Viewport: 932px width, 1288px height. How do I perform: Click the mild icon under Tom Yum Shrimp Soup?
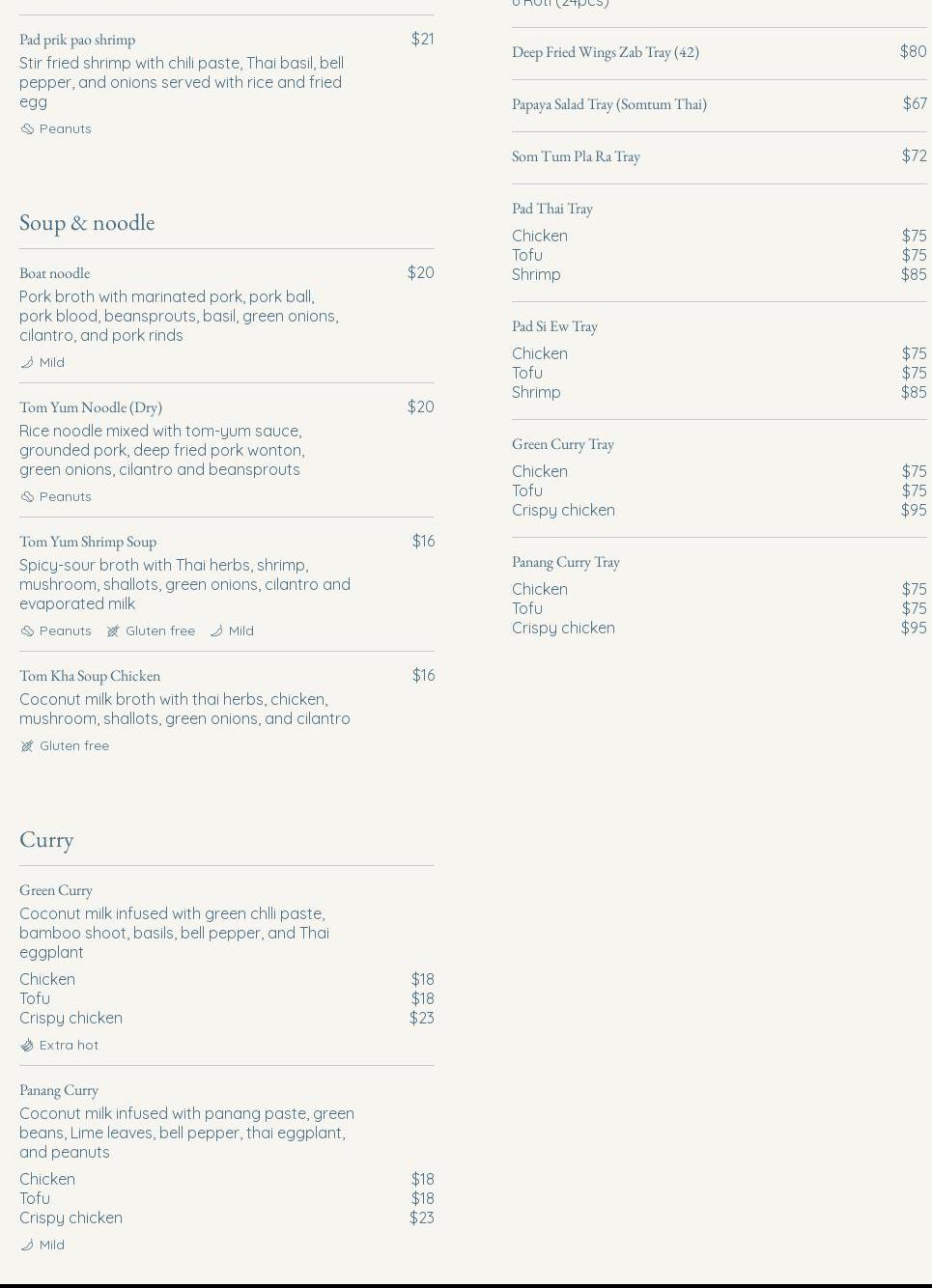pyautogui.click(x=216, y=630)
